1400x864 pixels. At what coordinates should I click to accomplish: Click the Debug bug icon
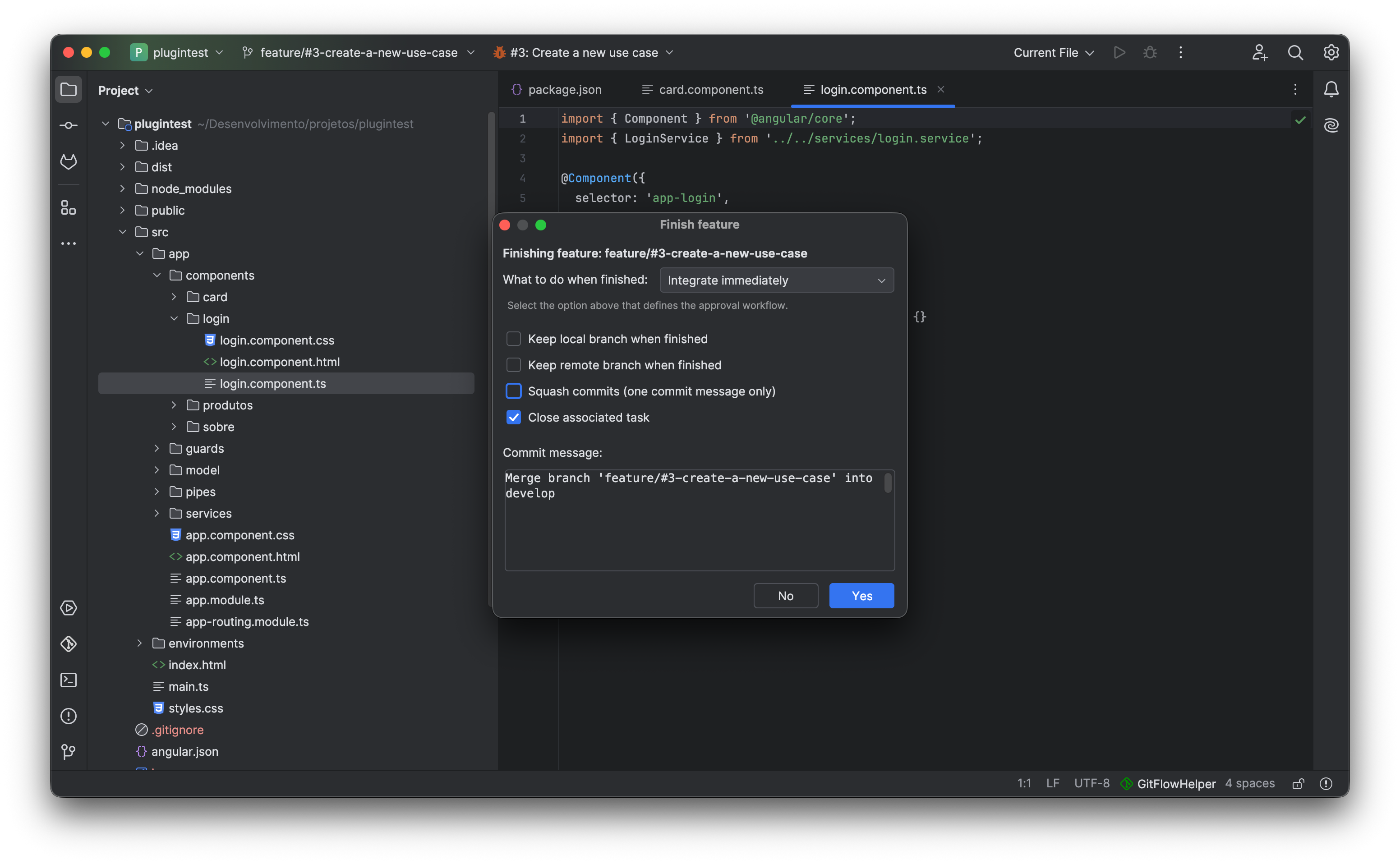click(x=1150, y=53)
